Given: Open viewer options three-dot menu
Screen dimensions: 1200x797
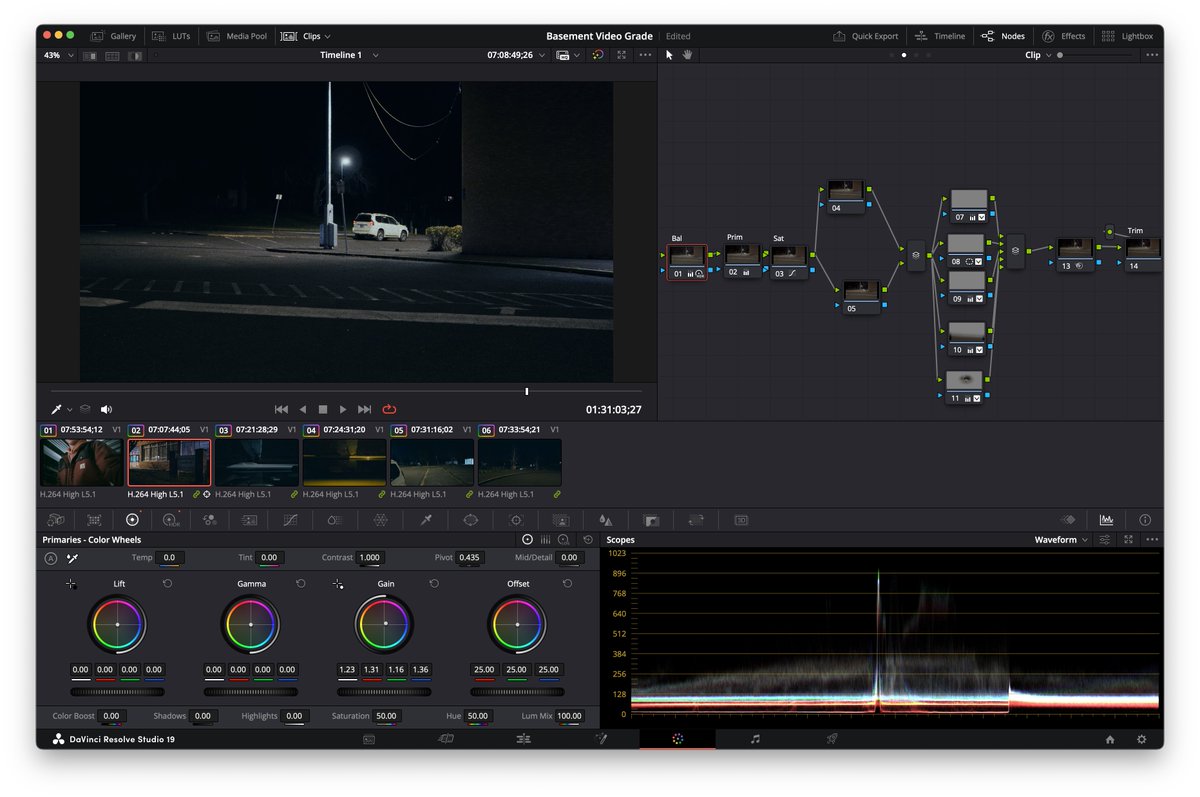Looking at the screenshot, I should pos(645,55).
